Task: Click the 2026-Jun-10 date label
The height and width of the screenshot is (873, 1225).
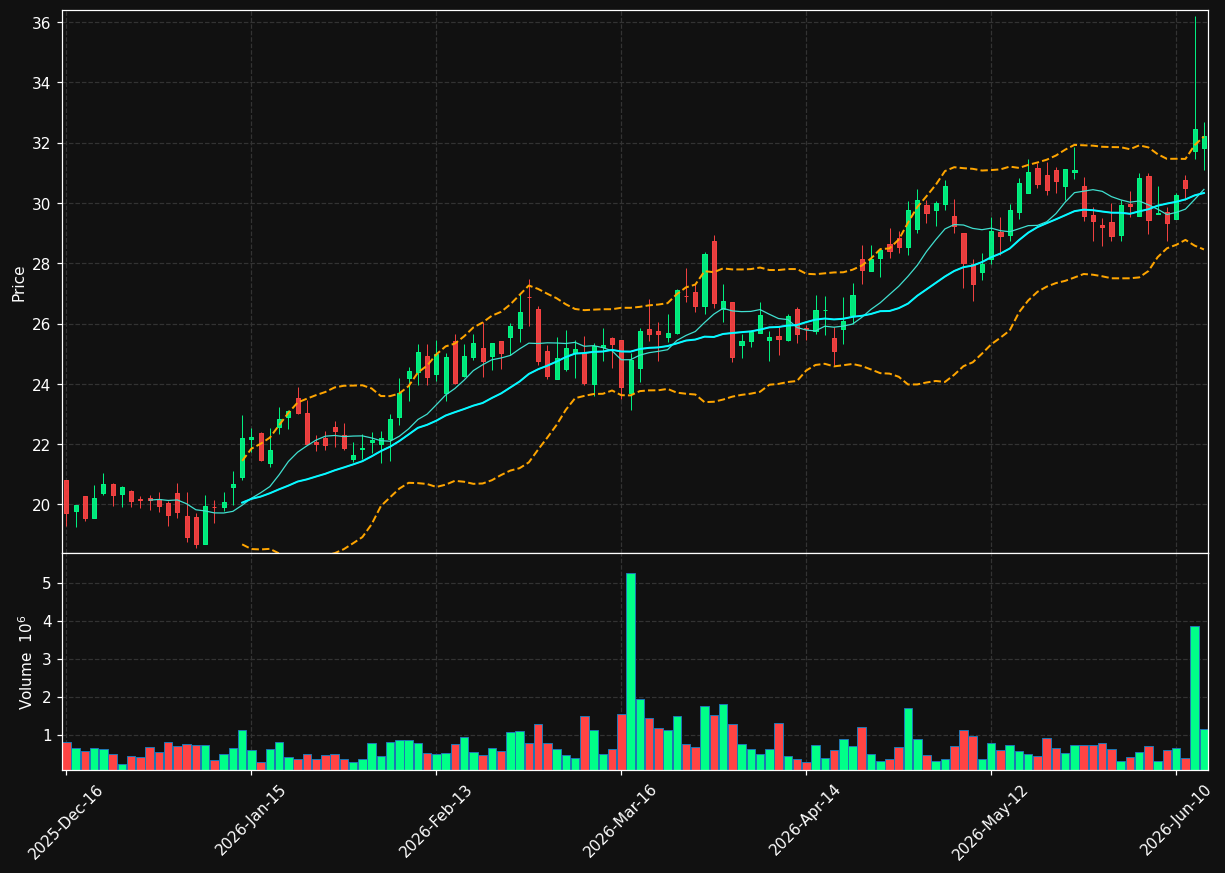Action: (x=1177, y=821)
